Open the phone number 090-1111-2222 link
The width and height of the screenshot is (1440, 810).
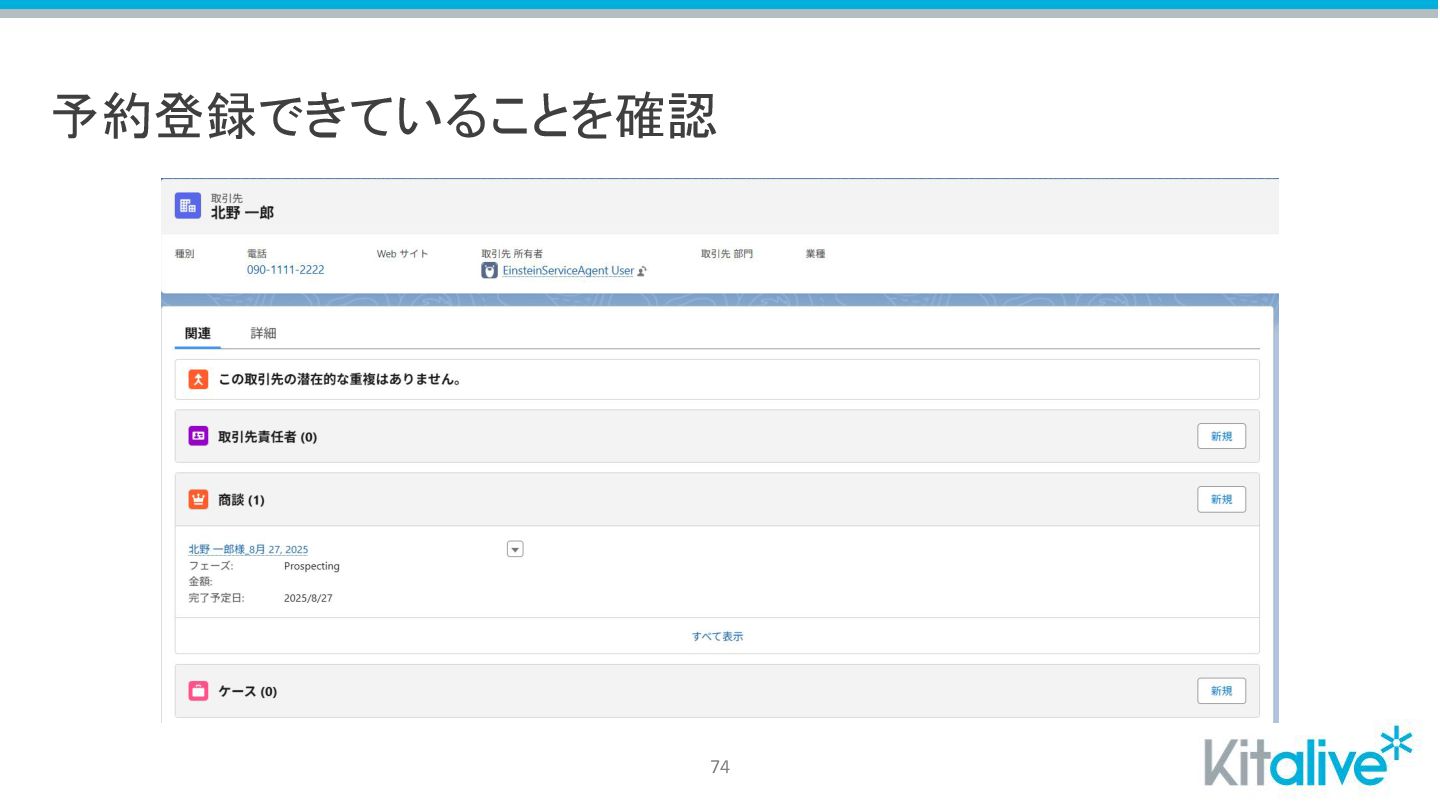pos(285,270)
